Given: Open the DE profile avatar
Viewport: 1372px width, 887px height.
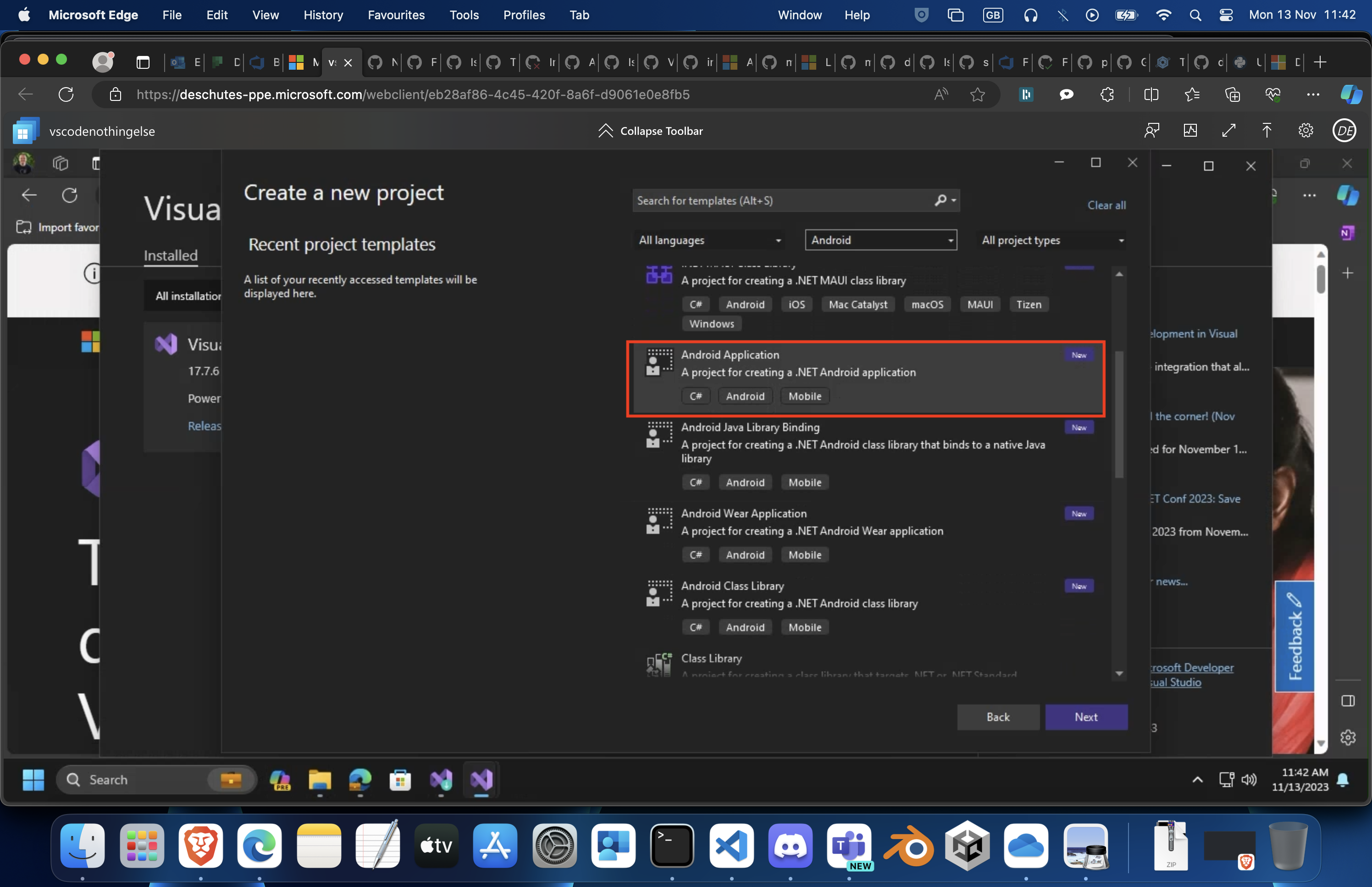Looking at the screenshot, I should click(1344, 130).
